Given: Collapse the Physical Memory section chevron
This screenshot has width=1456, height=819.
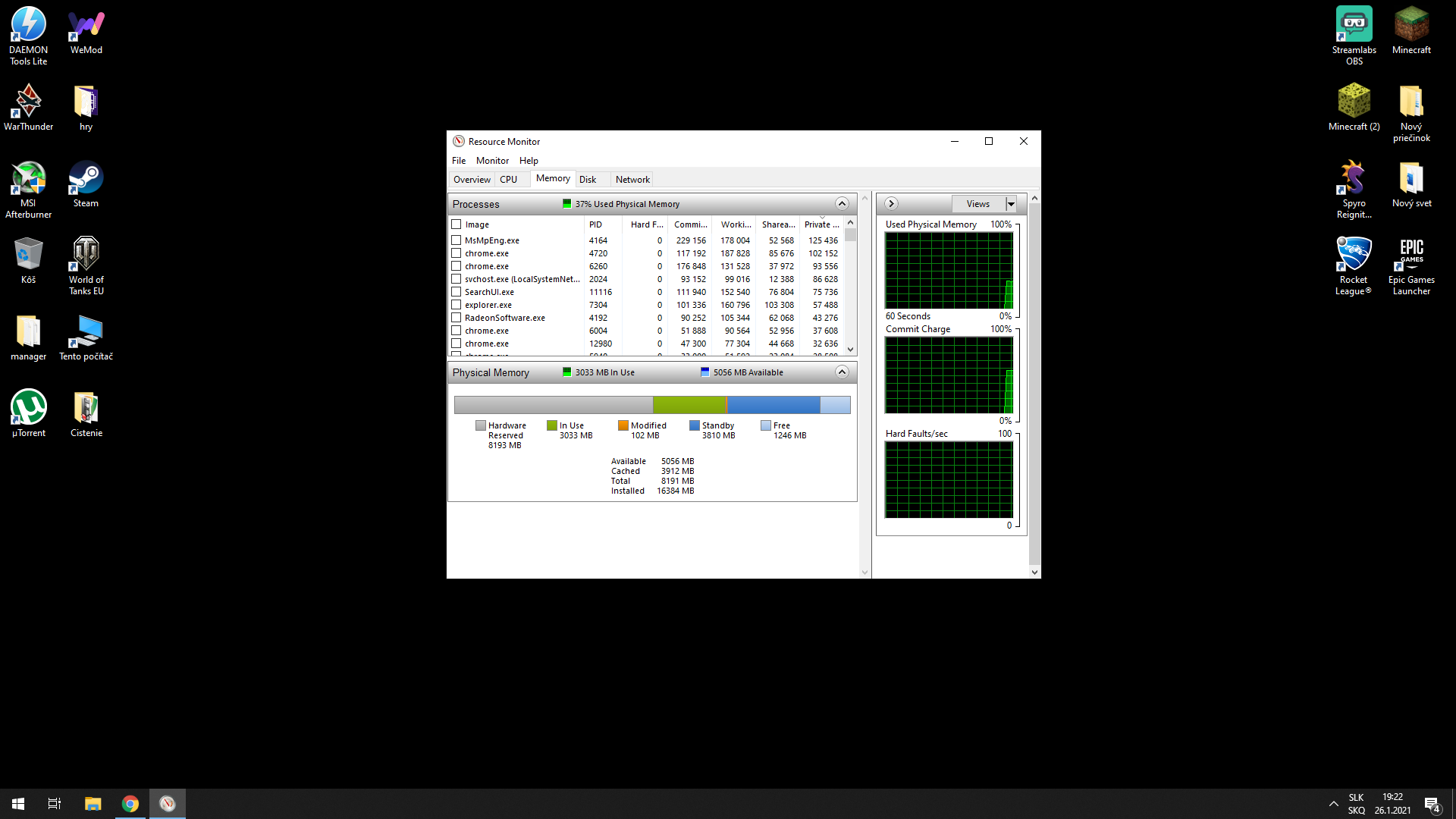Looking at the screenshot, I should [842, 372].
